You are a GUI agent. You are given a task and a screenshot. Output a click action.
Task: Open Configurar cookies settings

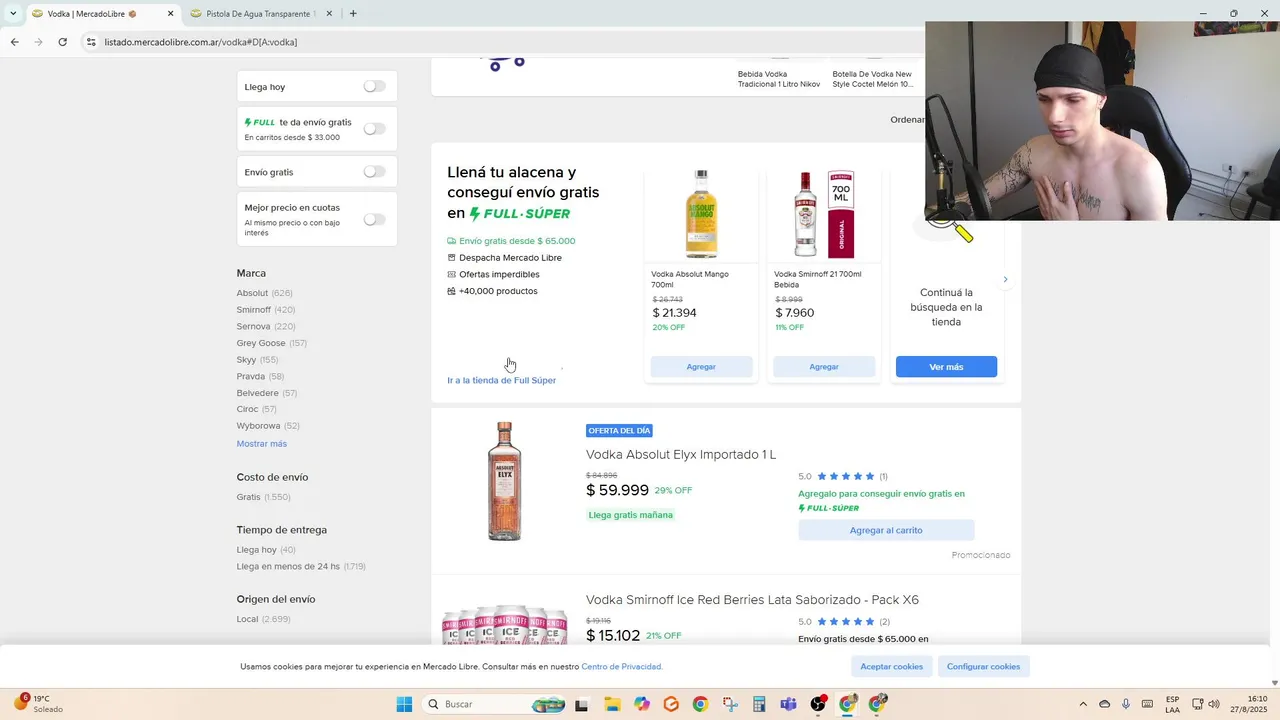984,666
